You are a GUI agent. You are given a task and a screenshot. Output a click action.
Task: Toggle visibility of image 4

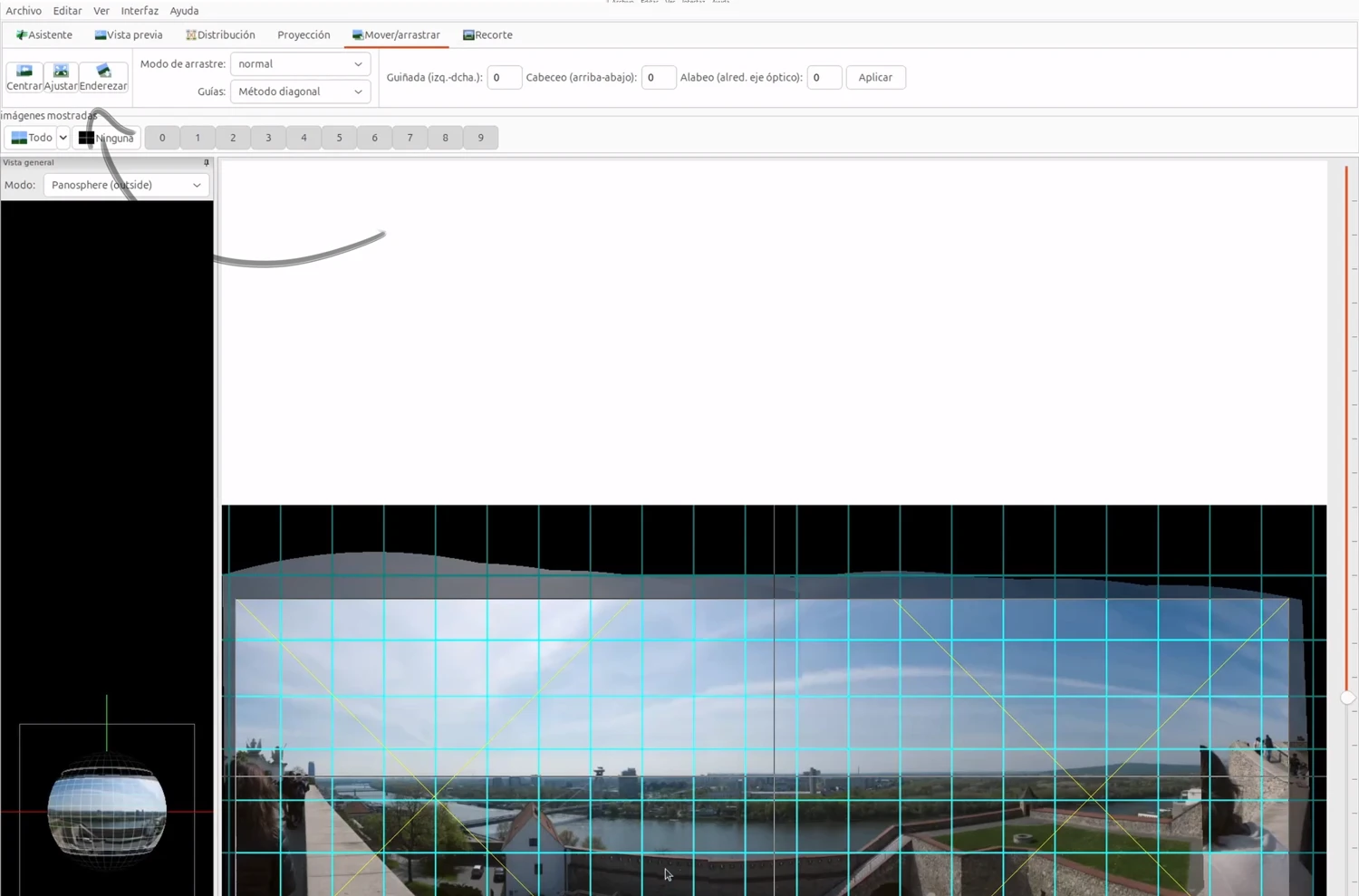pos(304,138)
